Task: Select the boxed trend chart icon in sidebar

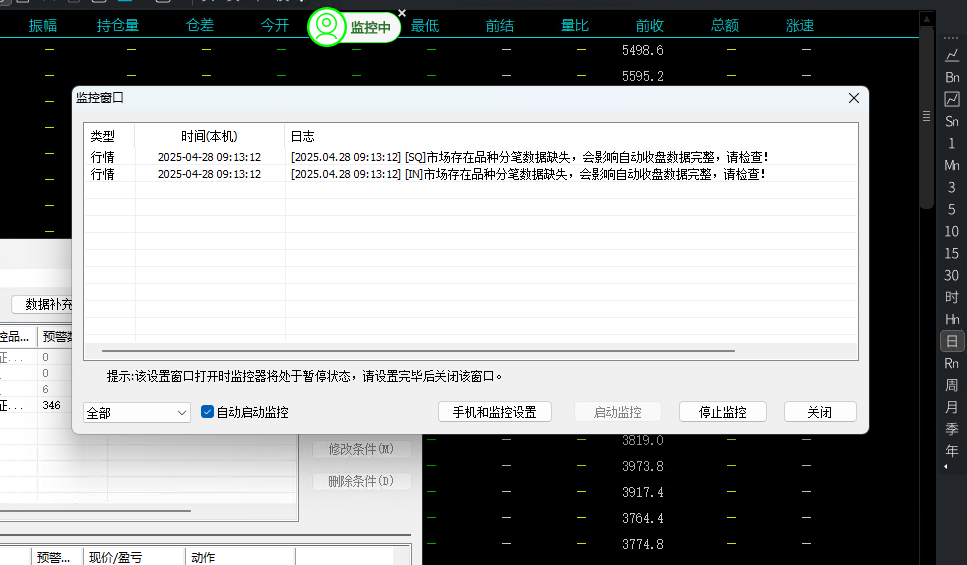Action: (x=952, y=99)
